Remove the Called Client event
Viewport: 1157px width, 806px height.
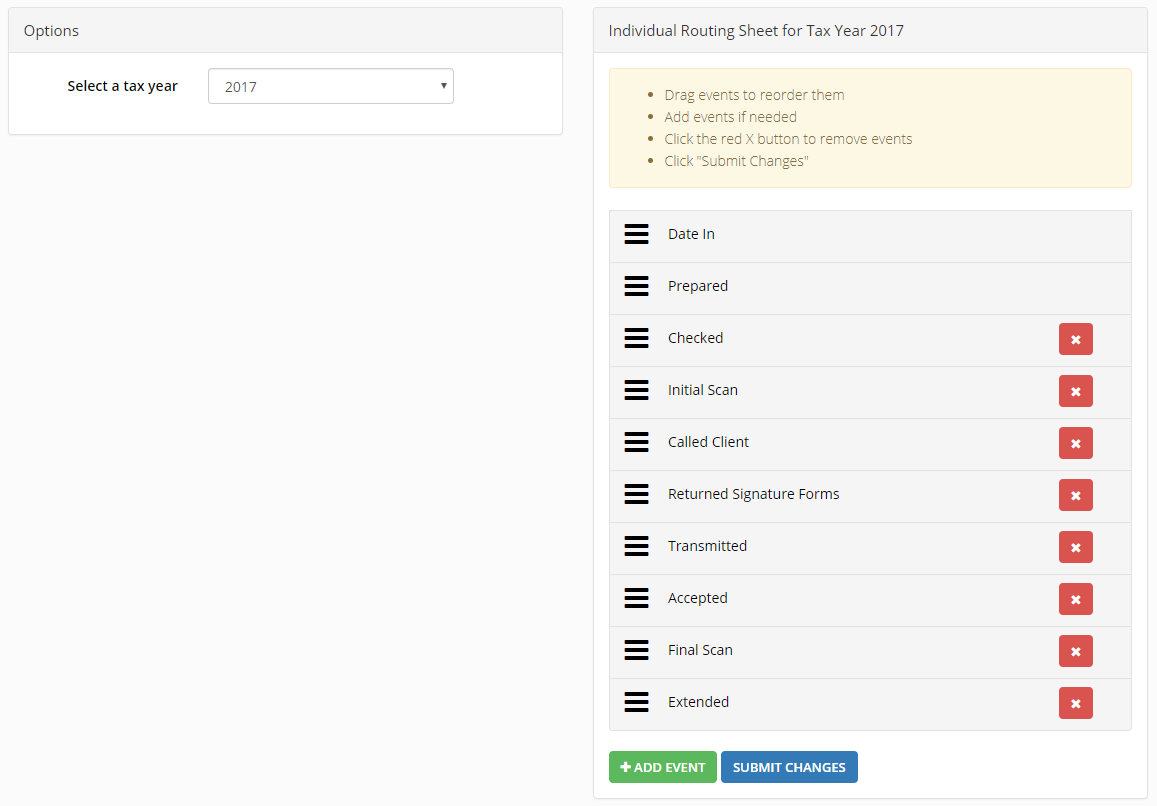coord(1075,444)
